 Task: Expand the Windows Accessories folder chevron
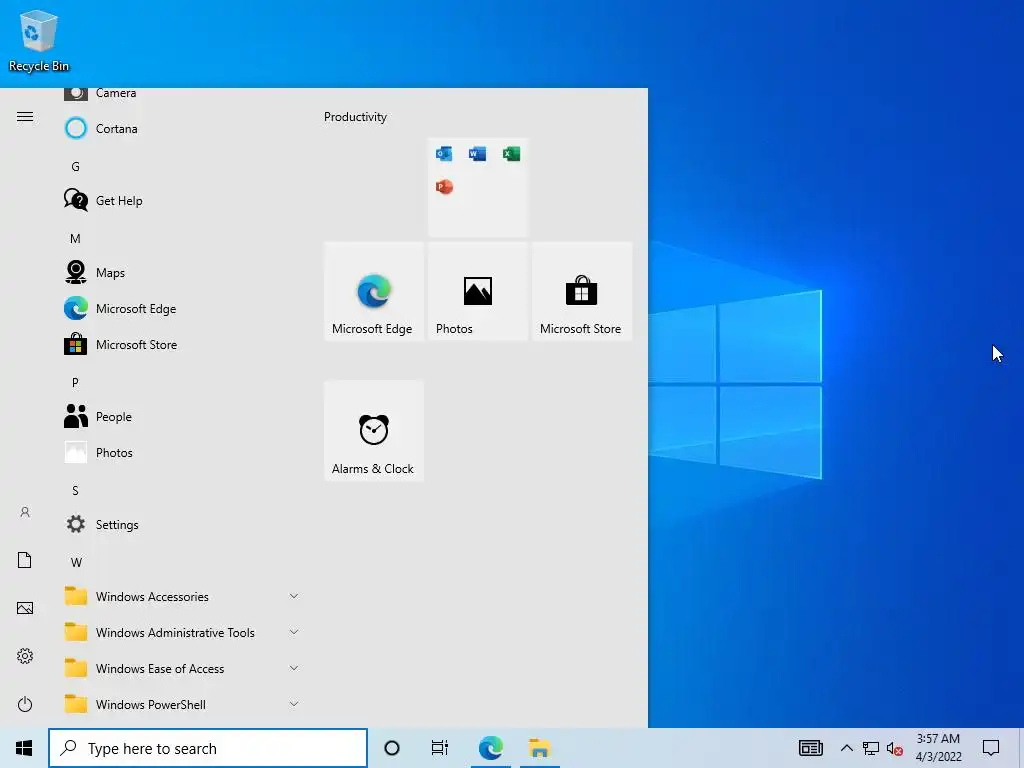pos(294,596)
